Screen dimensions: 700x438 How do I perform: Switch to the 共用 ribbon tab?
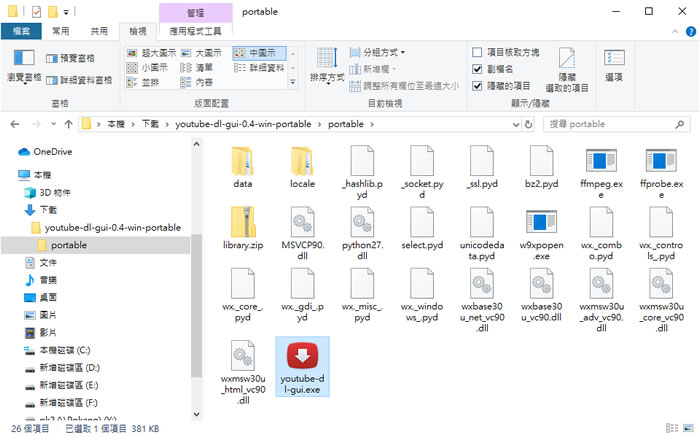(x=99, y=31)
